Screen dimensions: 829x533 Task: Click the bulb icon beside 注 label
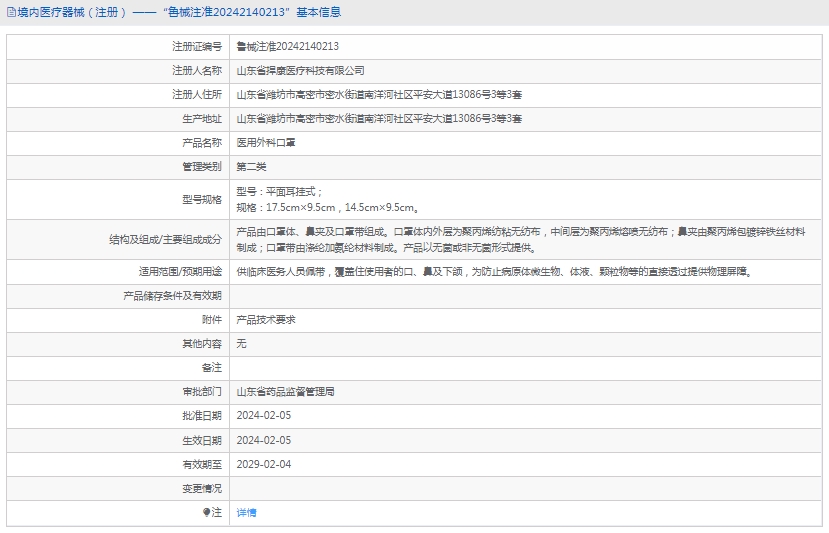[x=207, y=512]
